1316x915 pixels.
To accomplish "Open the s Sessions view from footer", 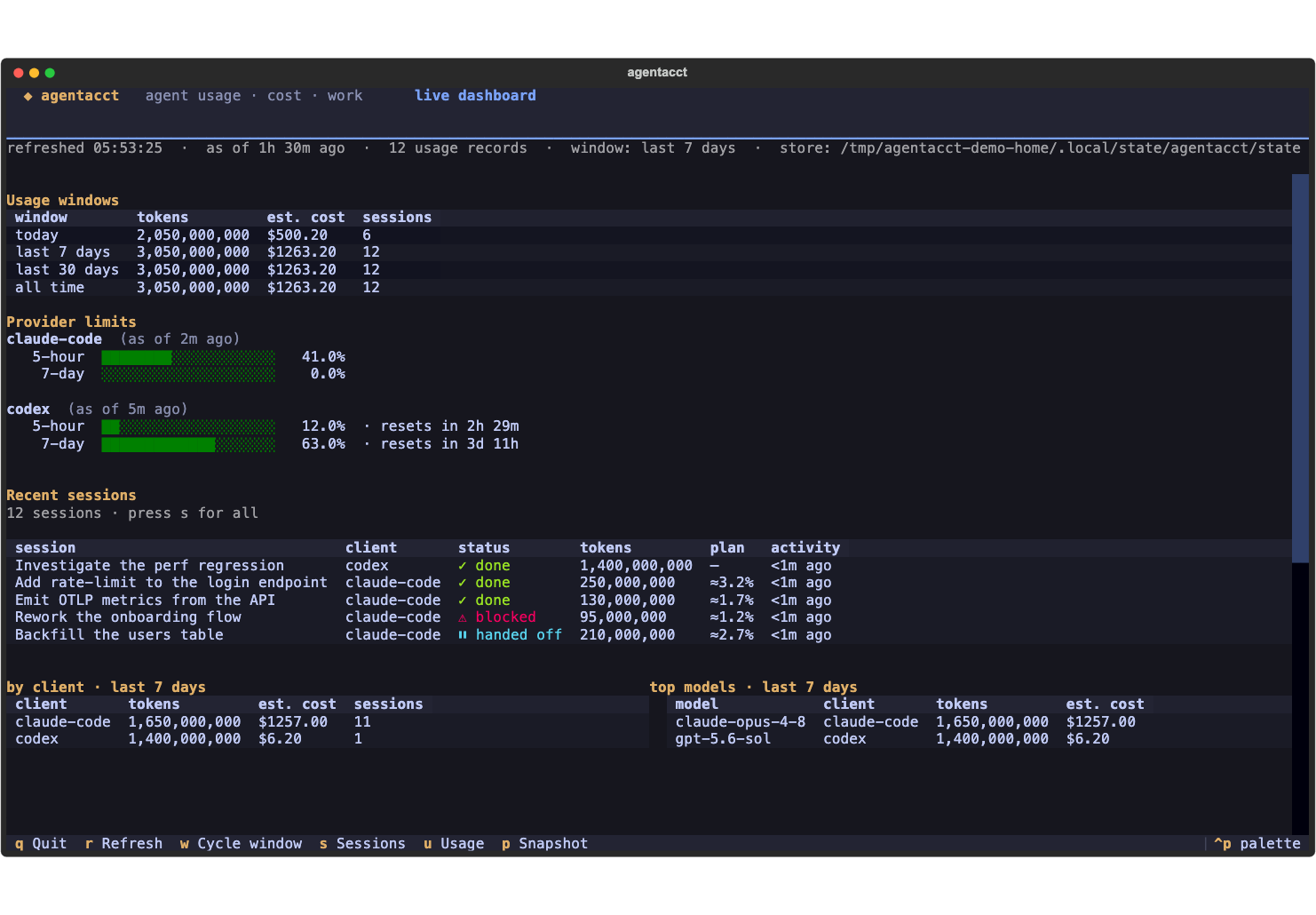I will coord(362,844).
